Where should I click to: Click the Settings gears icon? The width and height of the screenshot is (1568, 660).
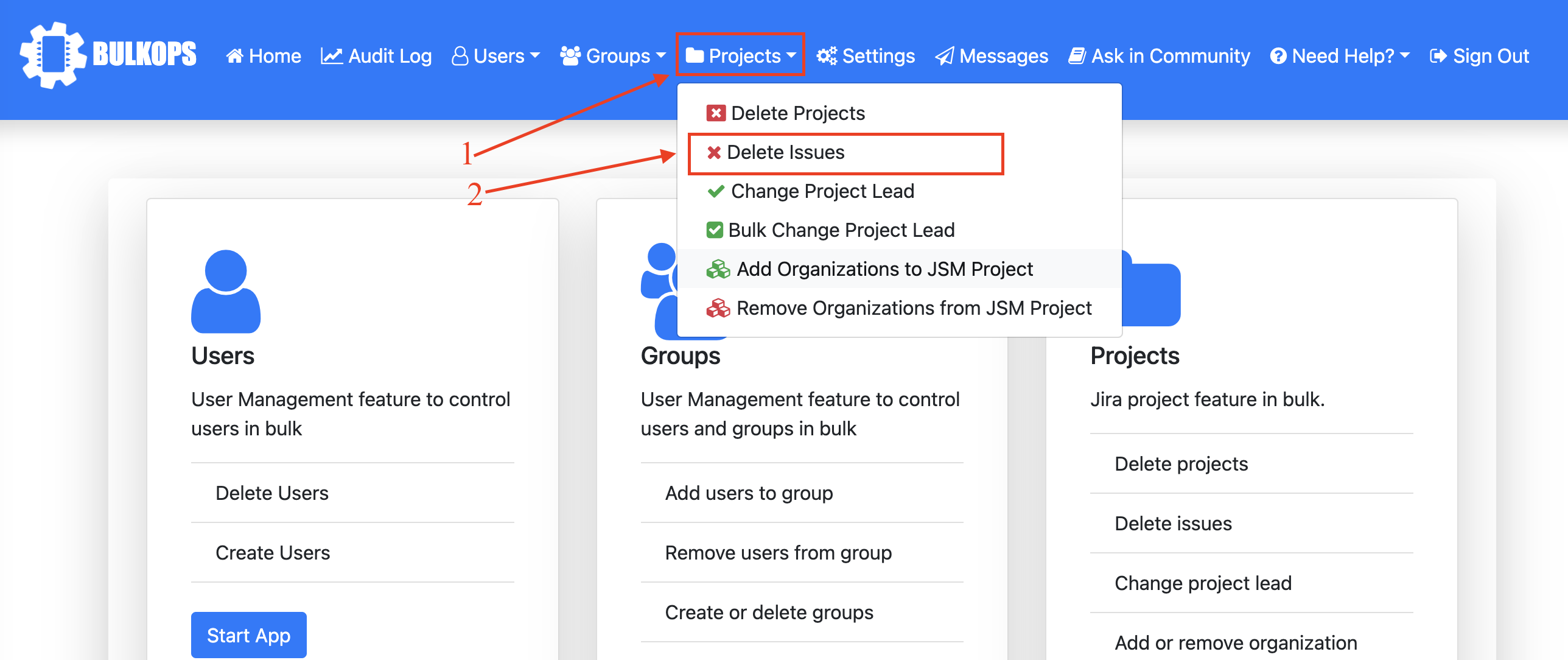[x=827, y=56]
